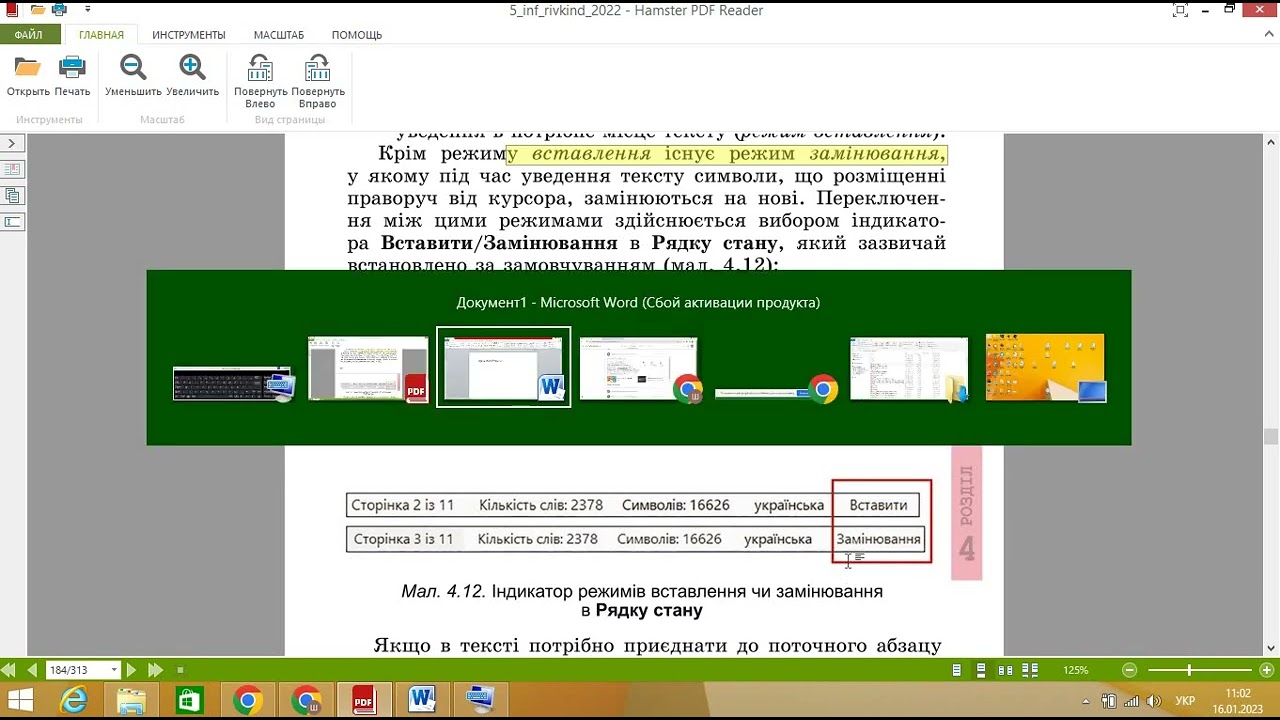Click the open-folder icon in the title bar

[38, 10]
